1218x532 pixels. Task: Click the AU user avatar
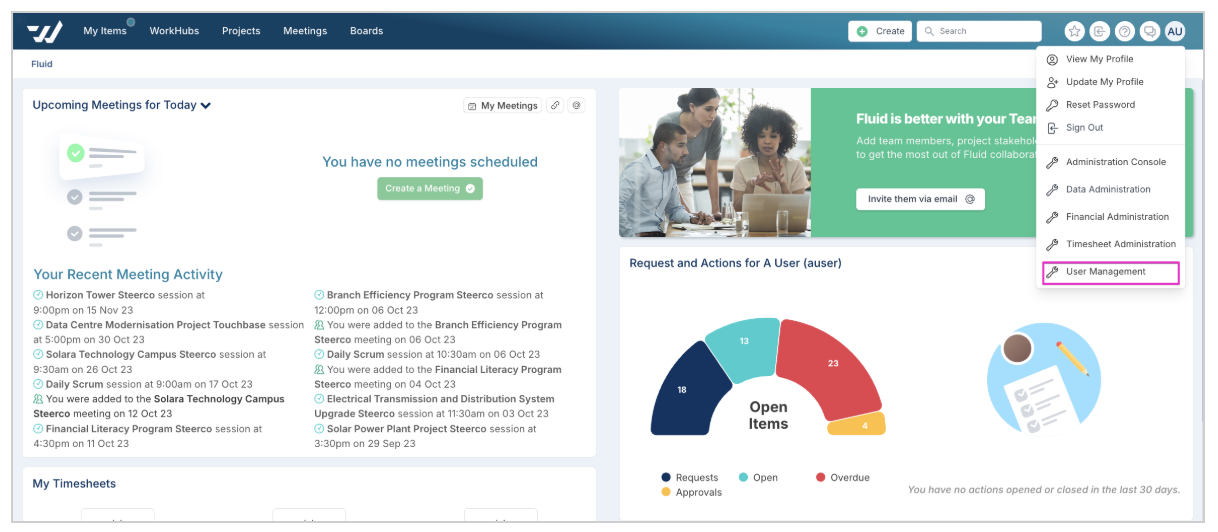pyautogui.click(x=1175, y=31)
